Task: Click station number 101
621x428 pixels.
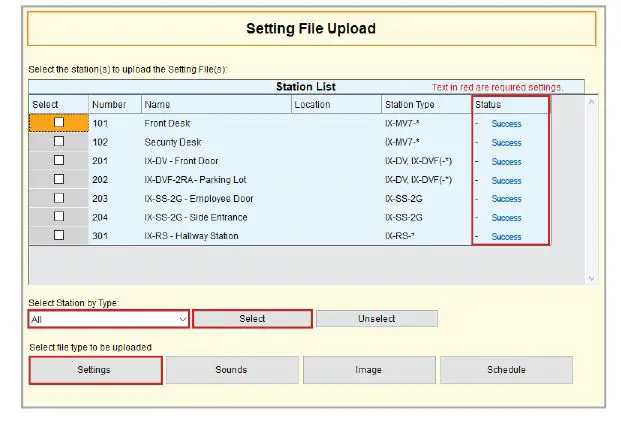Action: coord(100,124)
